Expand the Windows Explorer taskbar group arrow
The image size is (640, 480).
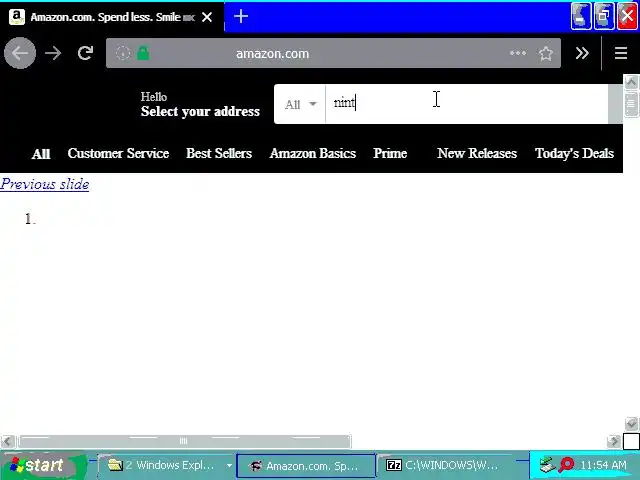click(229, 465)
